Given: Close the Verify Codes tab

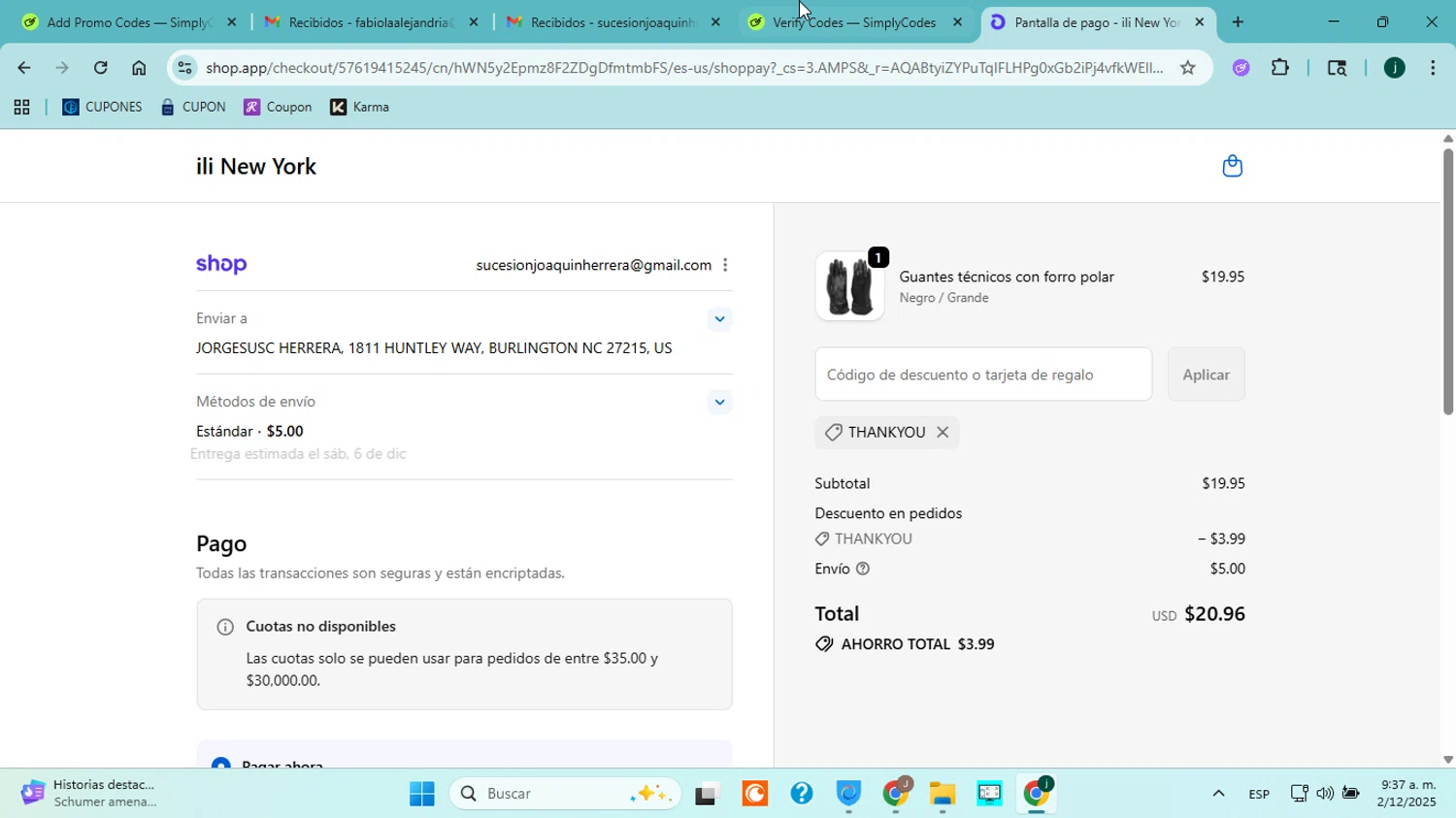Looking at the screenshot, I should (958, 21).
